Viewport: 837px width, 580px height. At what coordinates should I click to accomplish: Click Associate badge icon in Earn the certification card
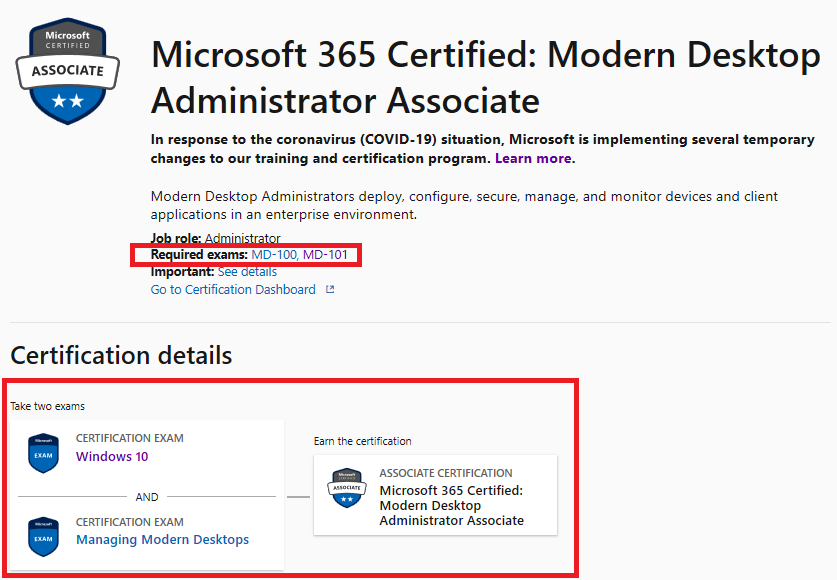346,488
